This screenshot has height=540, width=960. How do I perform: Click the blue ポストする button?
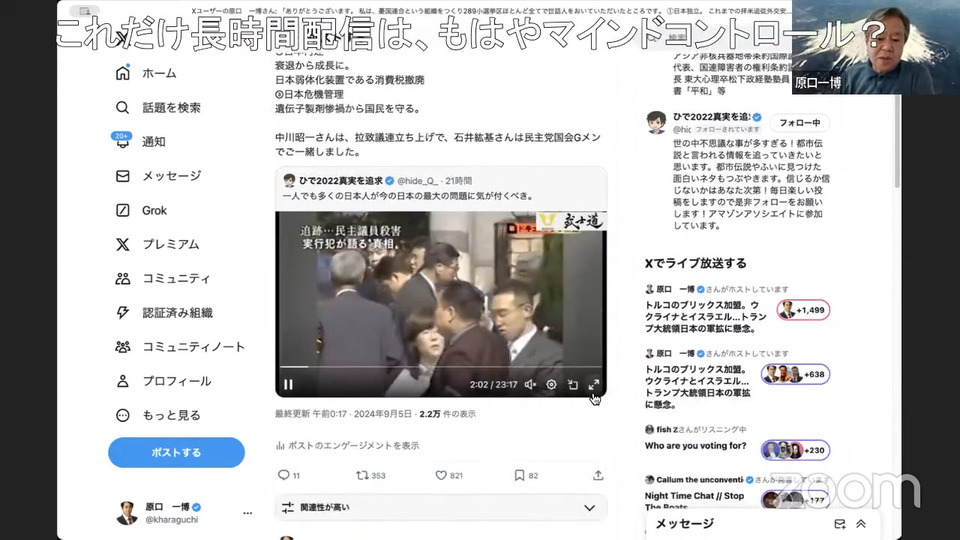pos(176,452)
